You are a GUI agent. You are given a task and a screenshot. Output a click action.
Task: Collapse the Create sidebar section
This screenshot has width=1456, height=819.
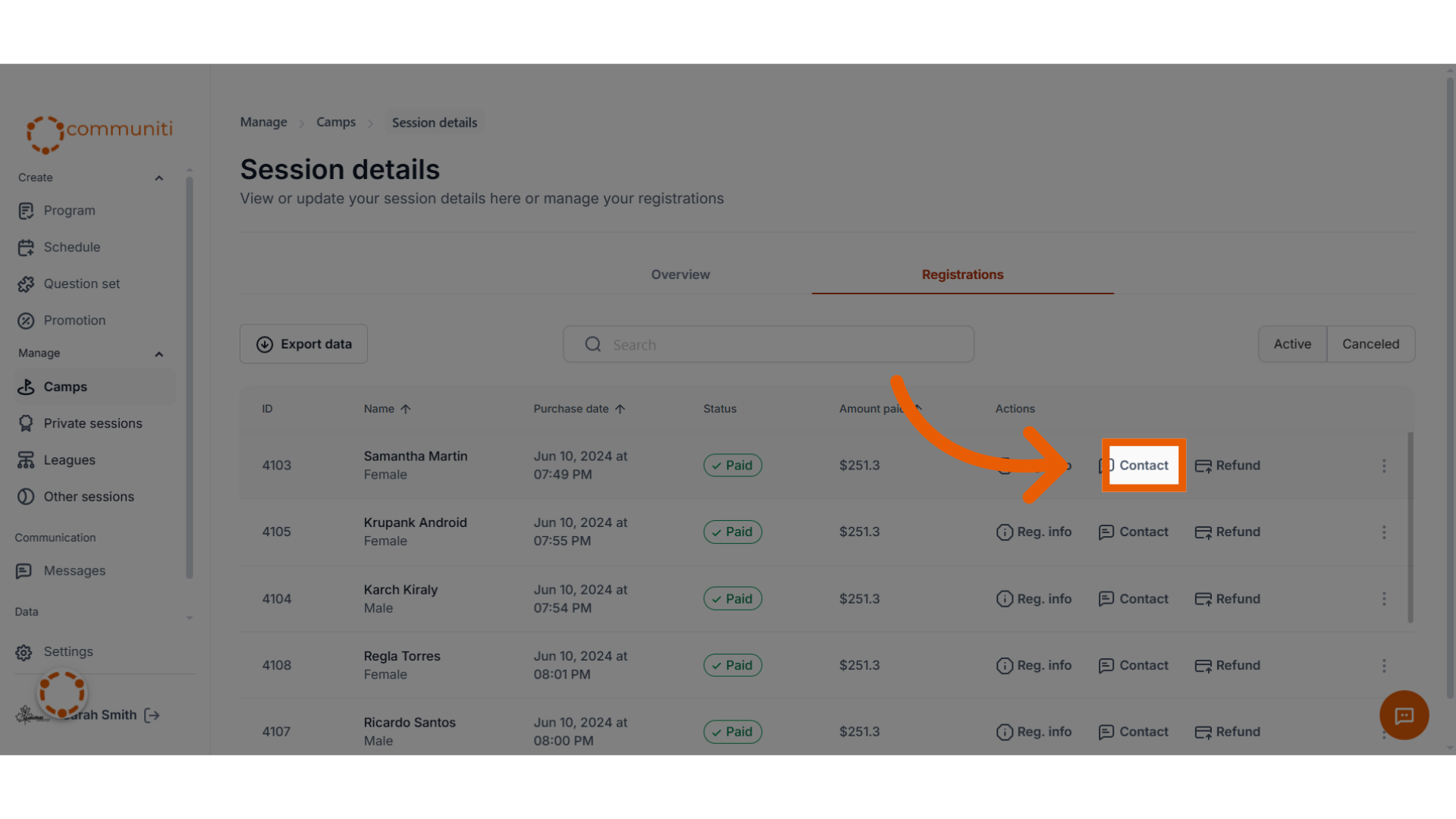point(159,178)
